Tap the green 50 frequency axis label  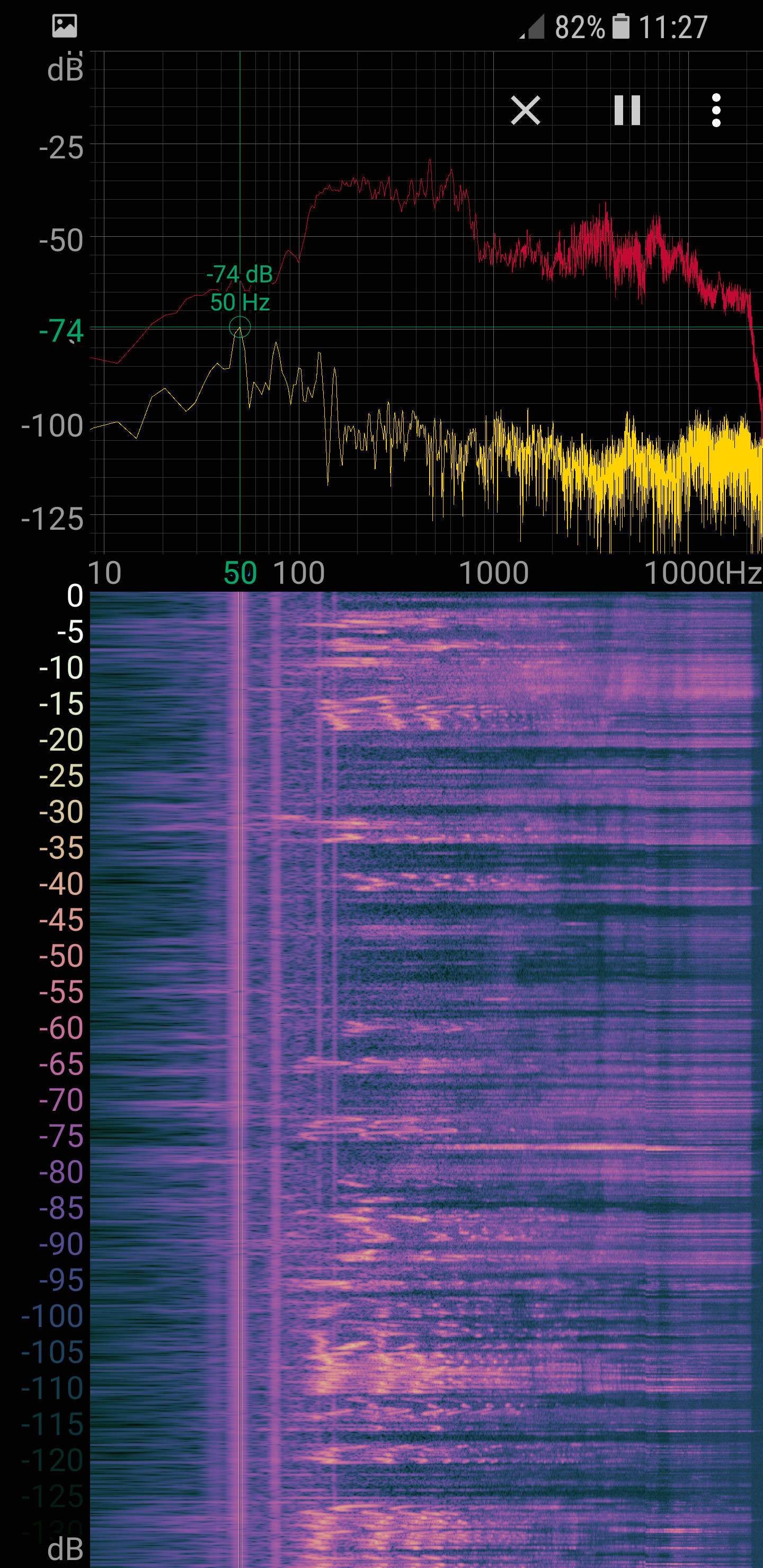[239, 573]
